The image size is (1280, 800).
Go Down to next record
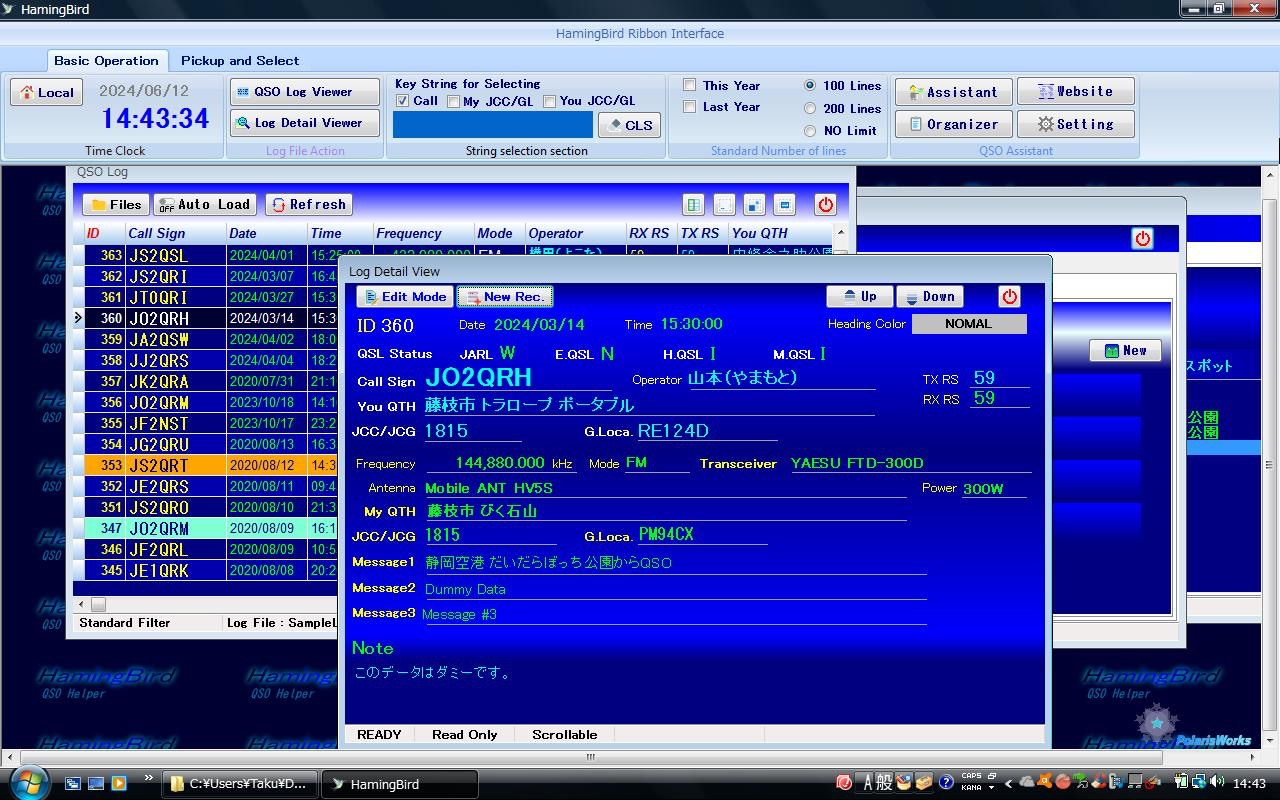tap(930, 297)
